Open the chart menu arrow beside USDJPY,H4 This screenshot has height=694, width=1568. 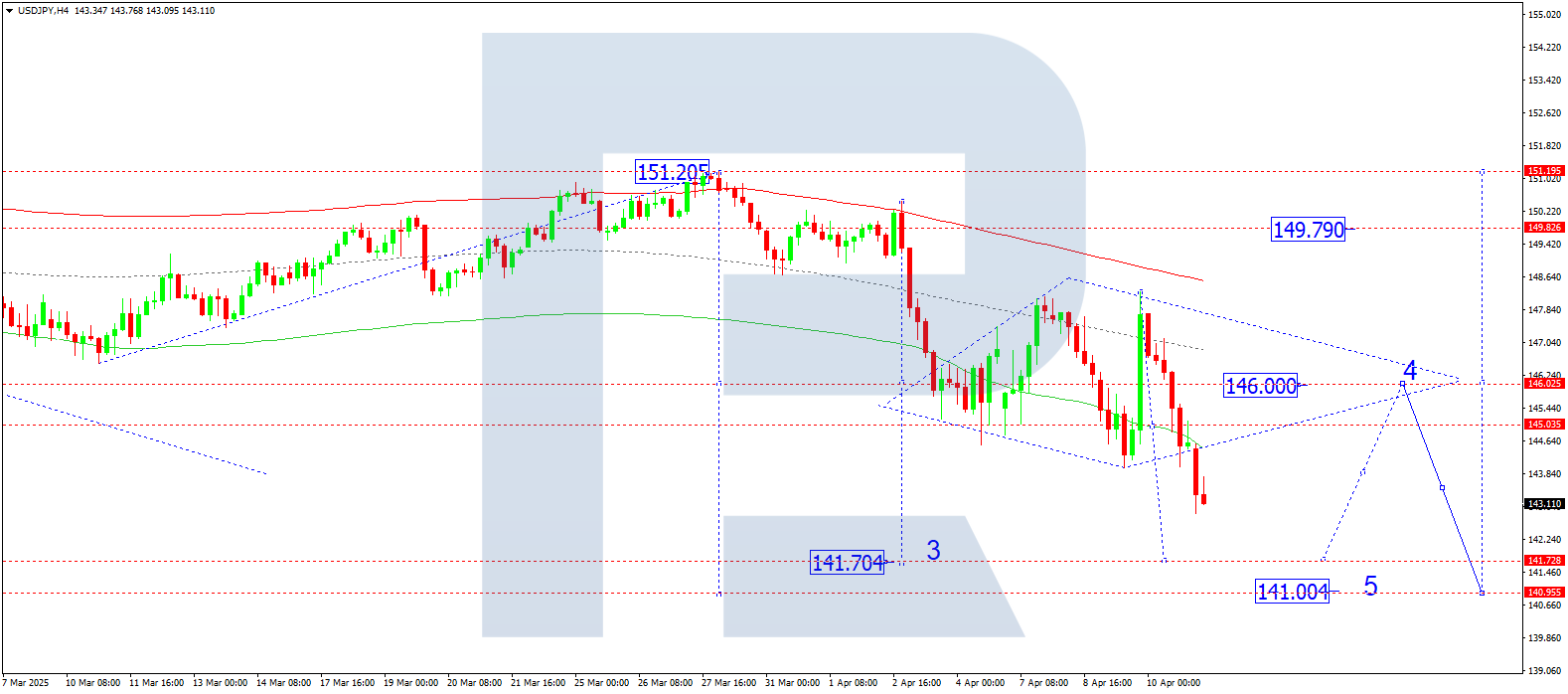(x=10, y=11)
